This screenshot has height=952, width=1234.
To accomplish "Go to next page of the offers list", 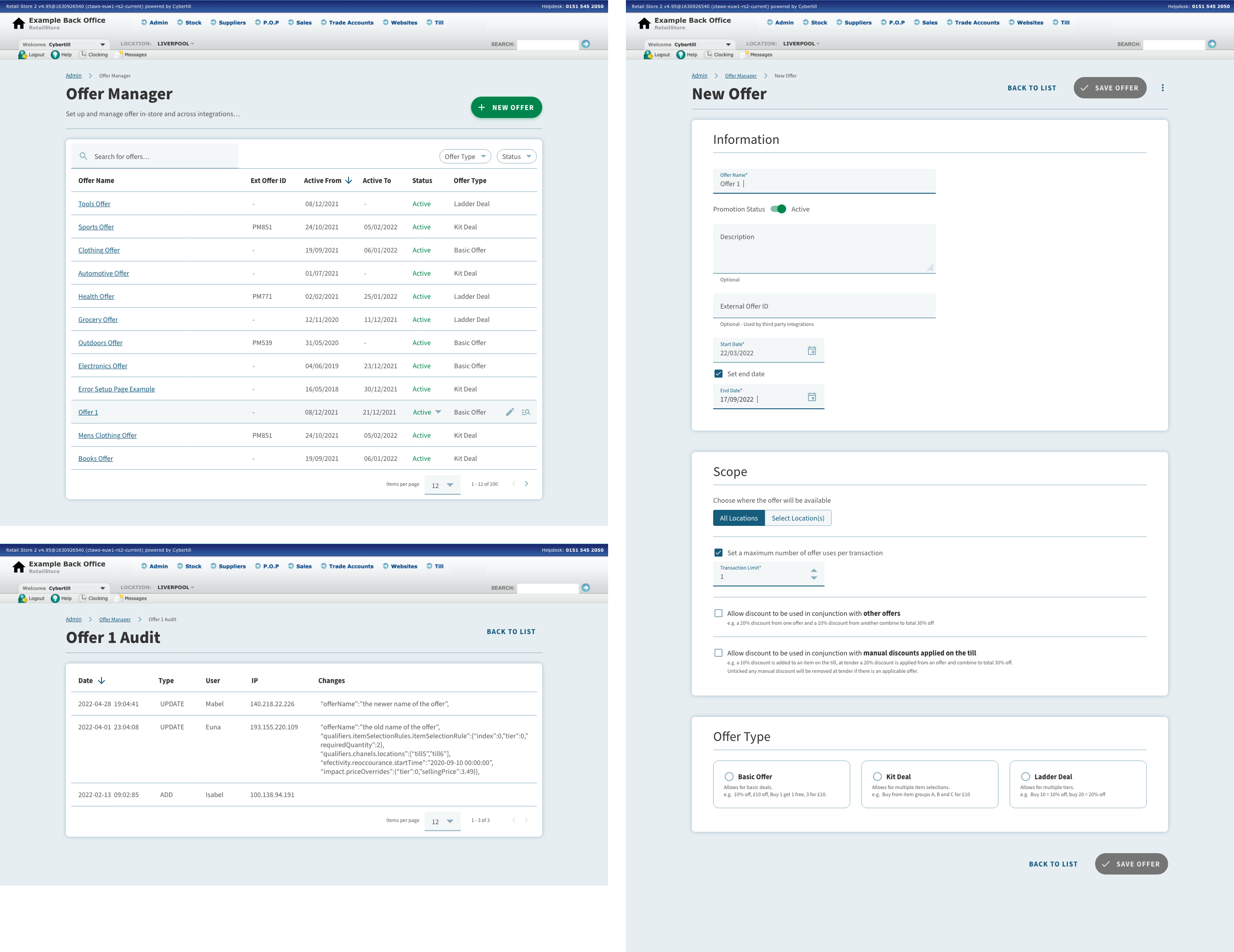I will (526, 484).
